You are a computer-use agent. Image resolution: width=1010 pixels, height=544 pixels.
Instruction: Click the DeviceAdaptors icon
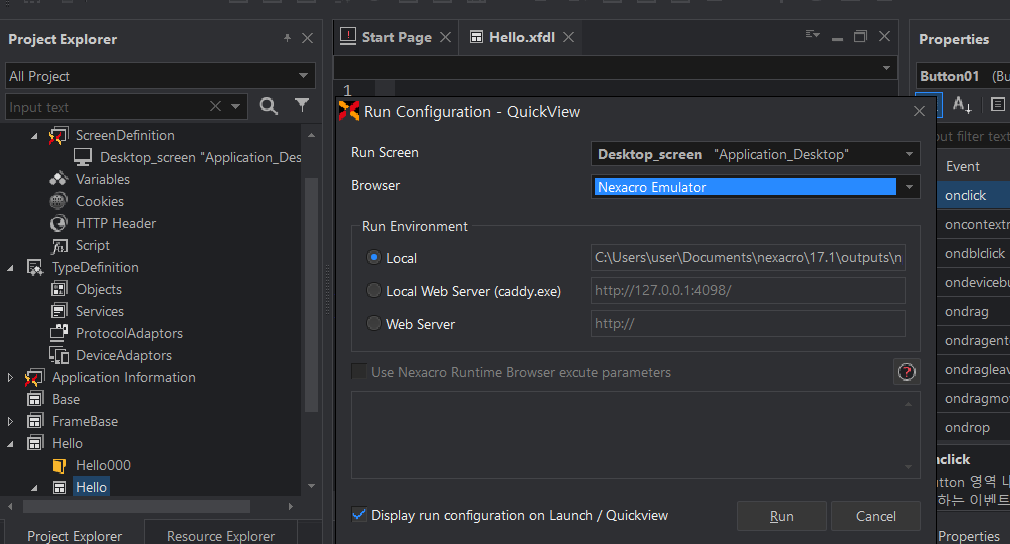coord(59,355)
